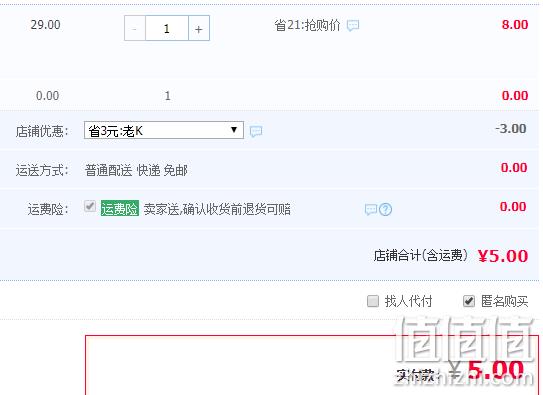Open help question mark for 运费险
543x395 pixels.
[385, 209]
